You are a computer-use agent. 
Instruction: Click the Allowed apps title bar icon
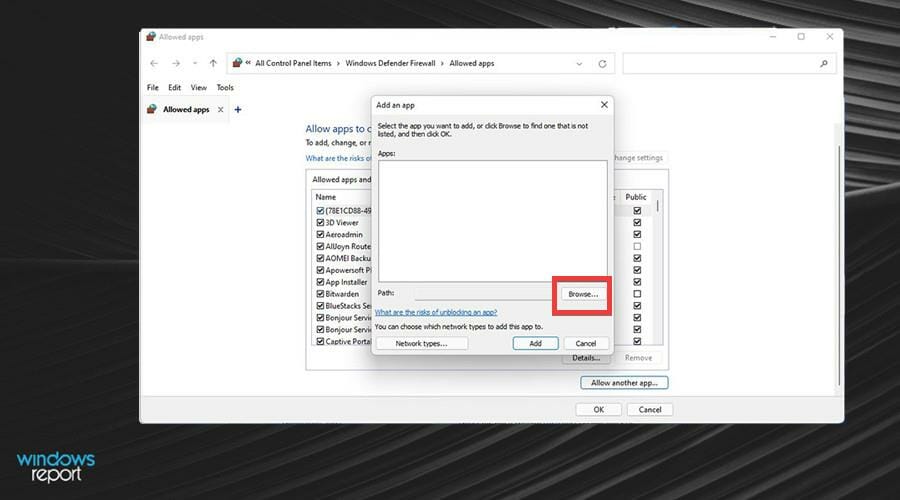151,37
